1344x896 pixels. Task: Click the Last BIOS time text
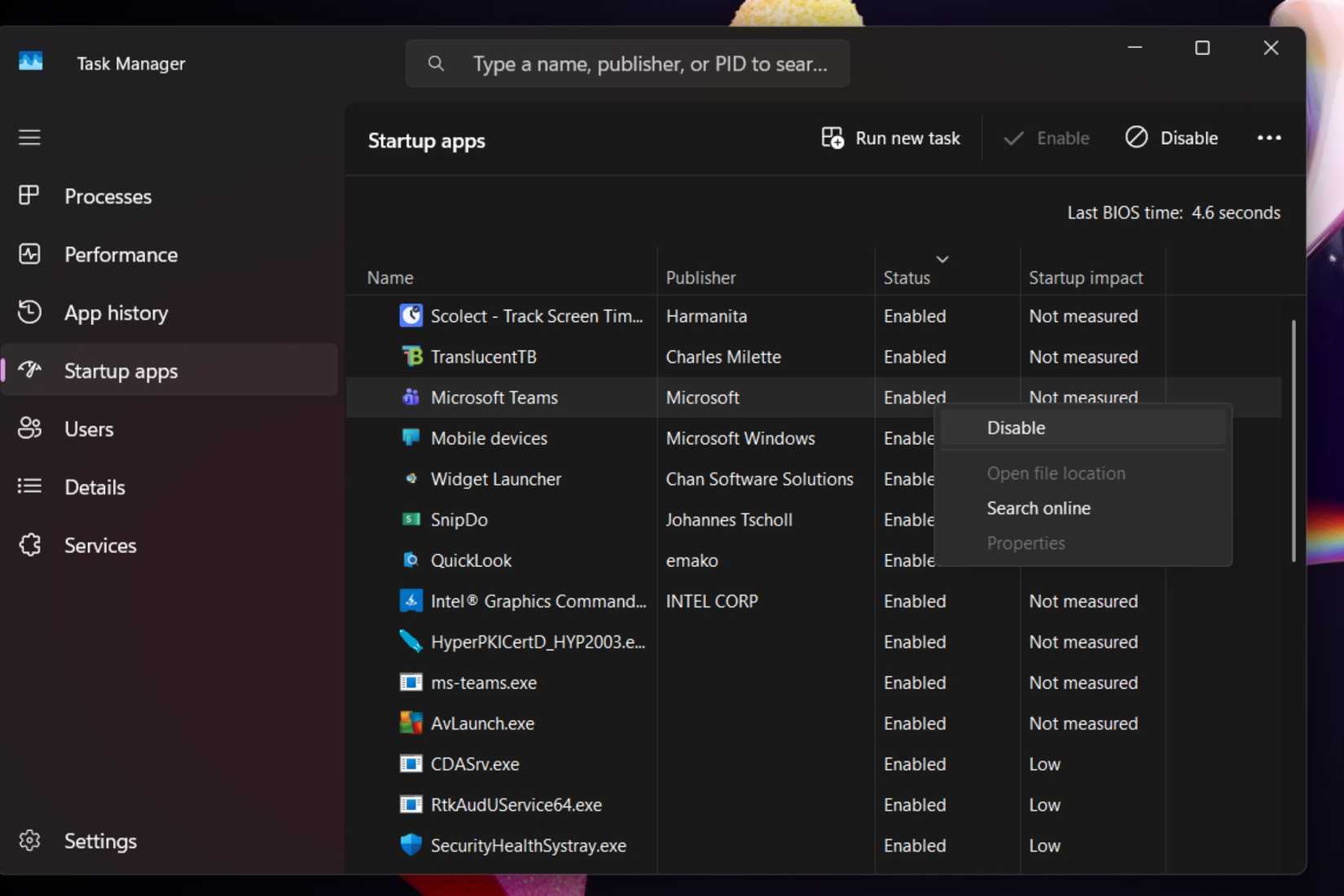[1174, 213]
